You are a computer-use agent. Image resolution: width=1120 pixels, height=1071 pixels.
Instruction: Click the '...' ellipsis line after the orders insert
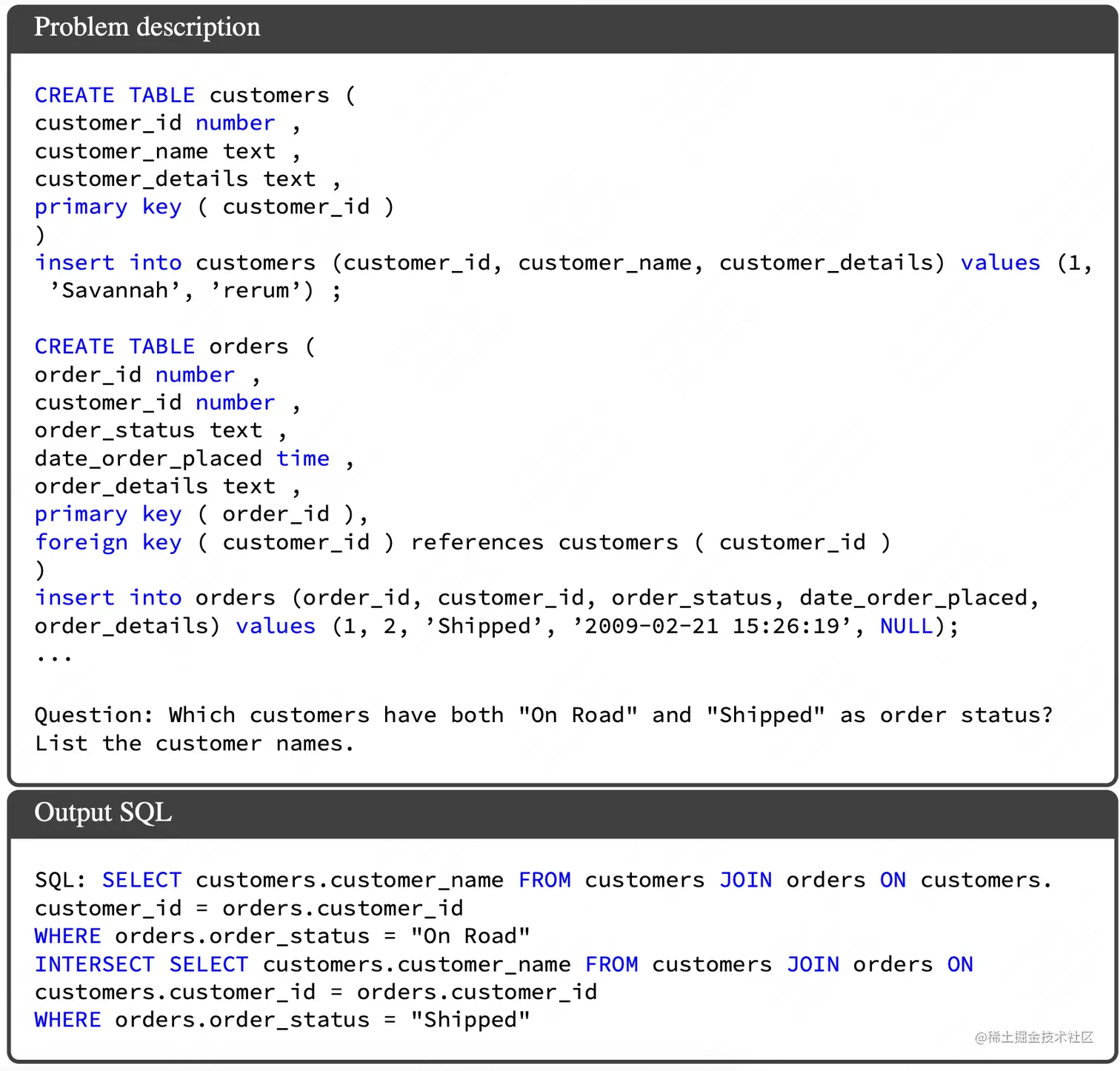pos(53,658)
